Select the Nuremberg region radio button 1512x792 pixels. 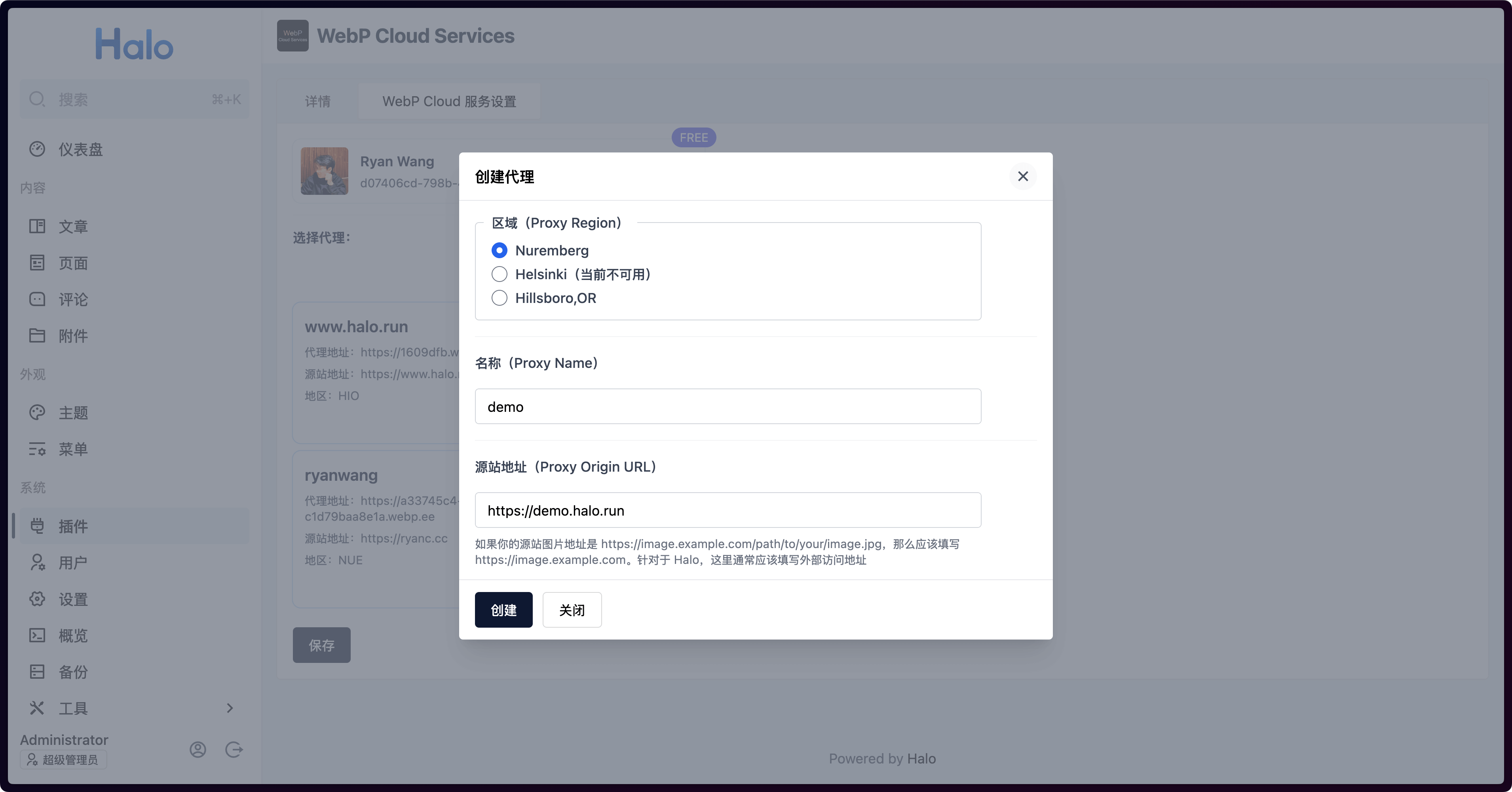point(499,251)
